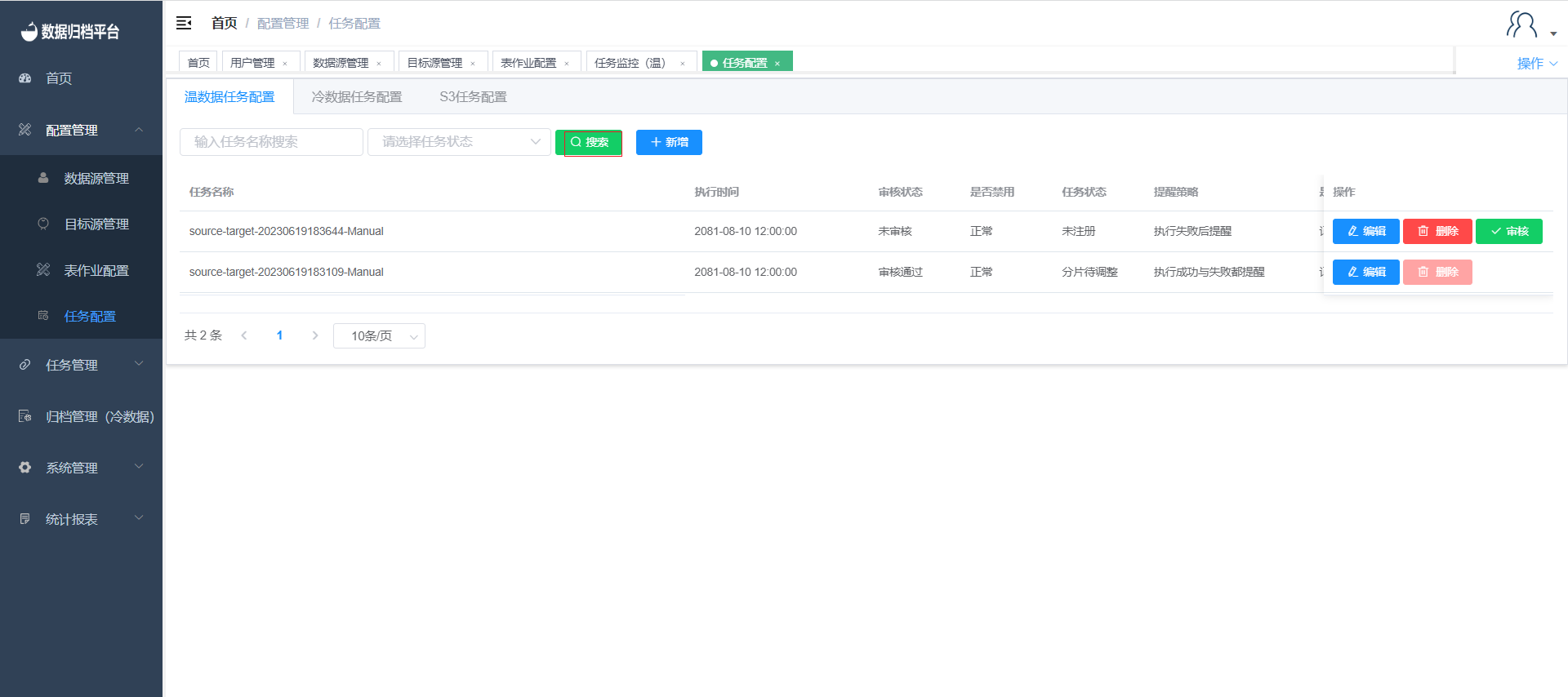This screenshot has height=697, width=1568.
Task: Click the green 搜索 button
Action: pyautogui.click(x=589, y=142)
